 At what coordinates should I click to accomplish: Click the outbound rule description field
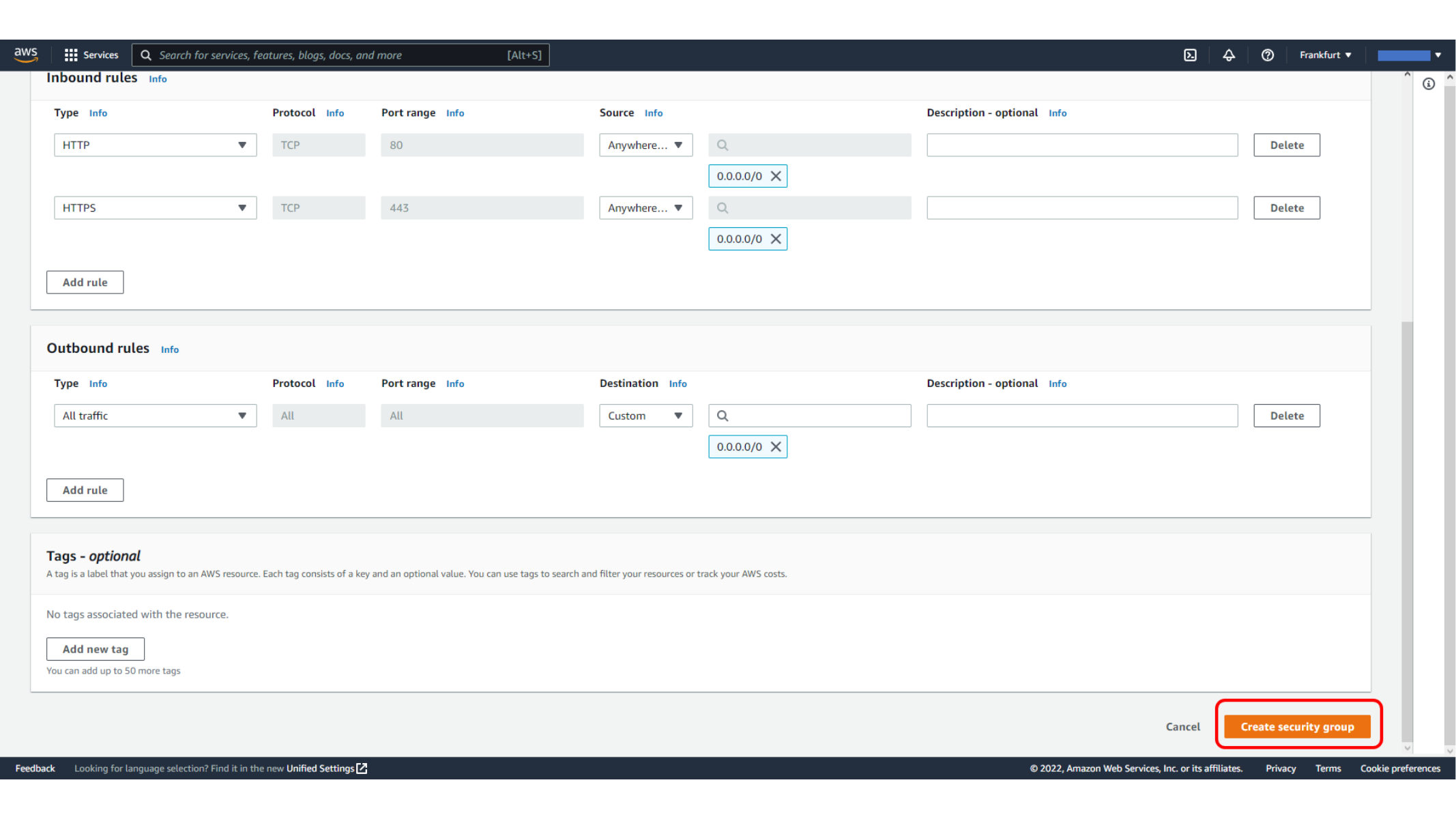[x=1082, y=416]
